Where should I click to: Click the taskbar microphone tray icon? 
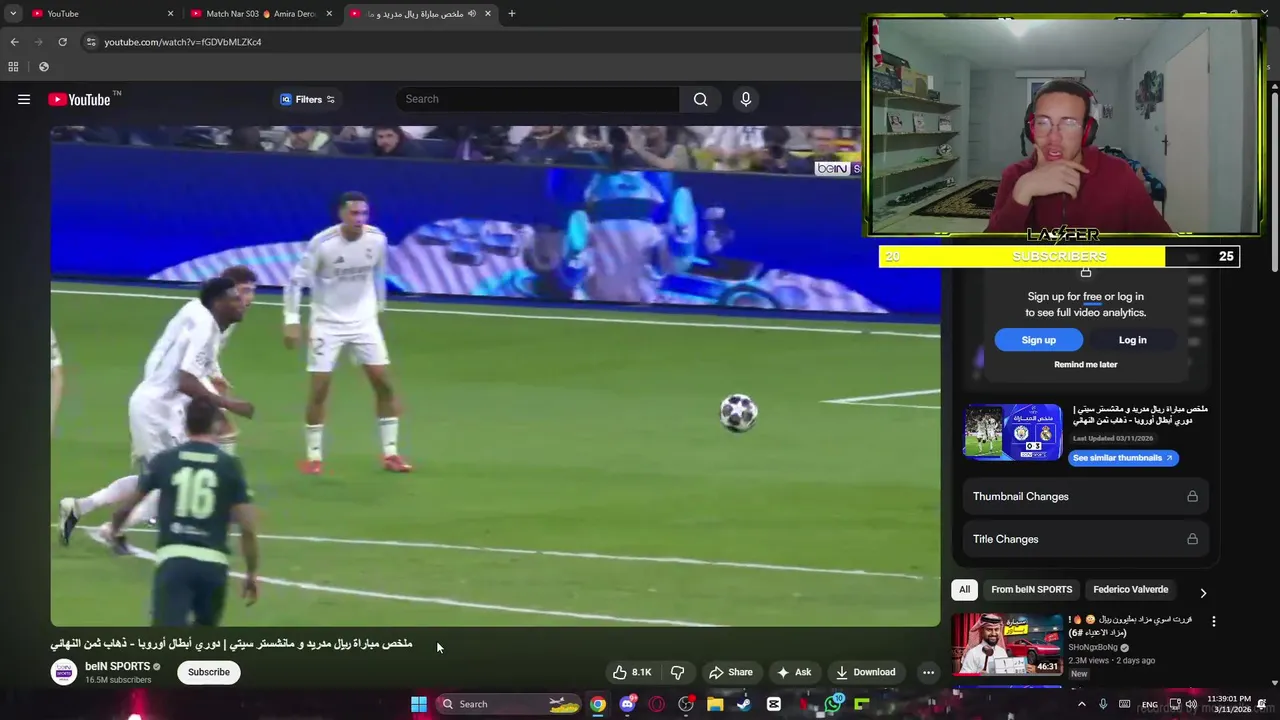(1103, 704)
